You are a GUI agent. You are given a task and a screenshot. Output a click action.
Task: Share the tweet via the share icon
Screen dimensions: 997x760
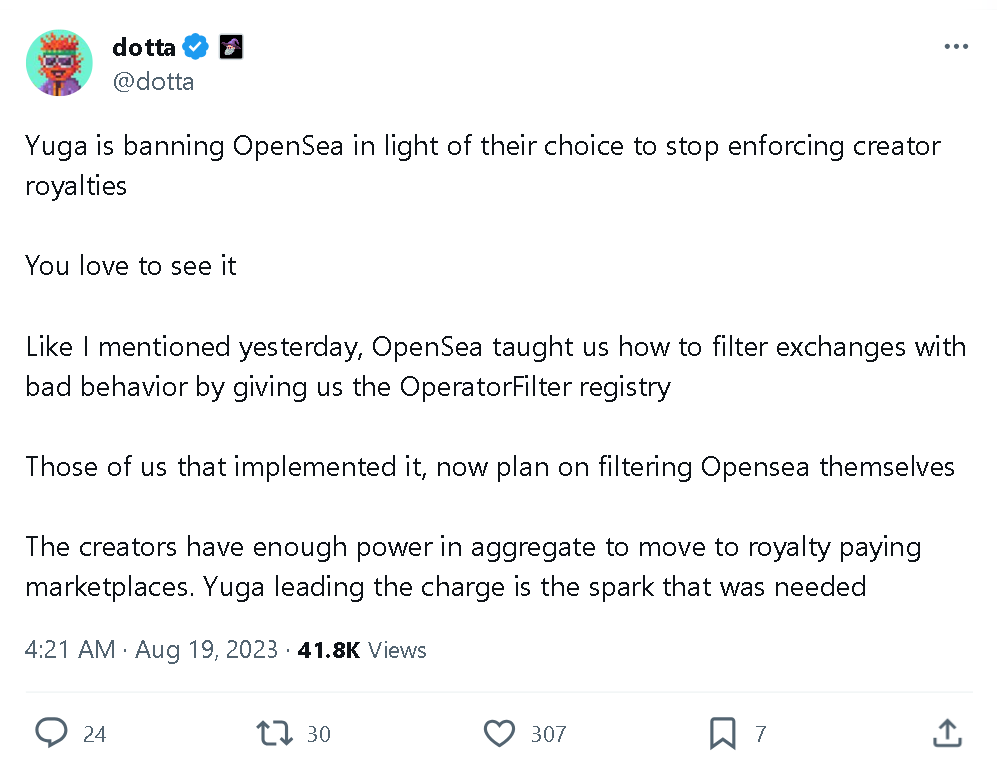click(947, 733)
